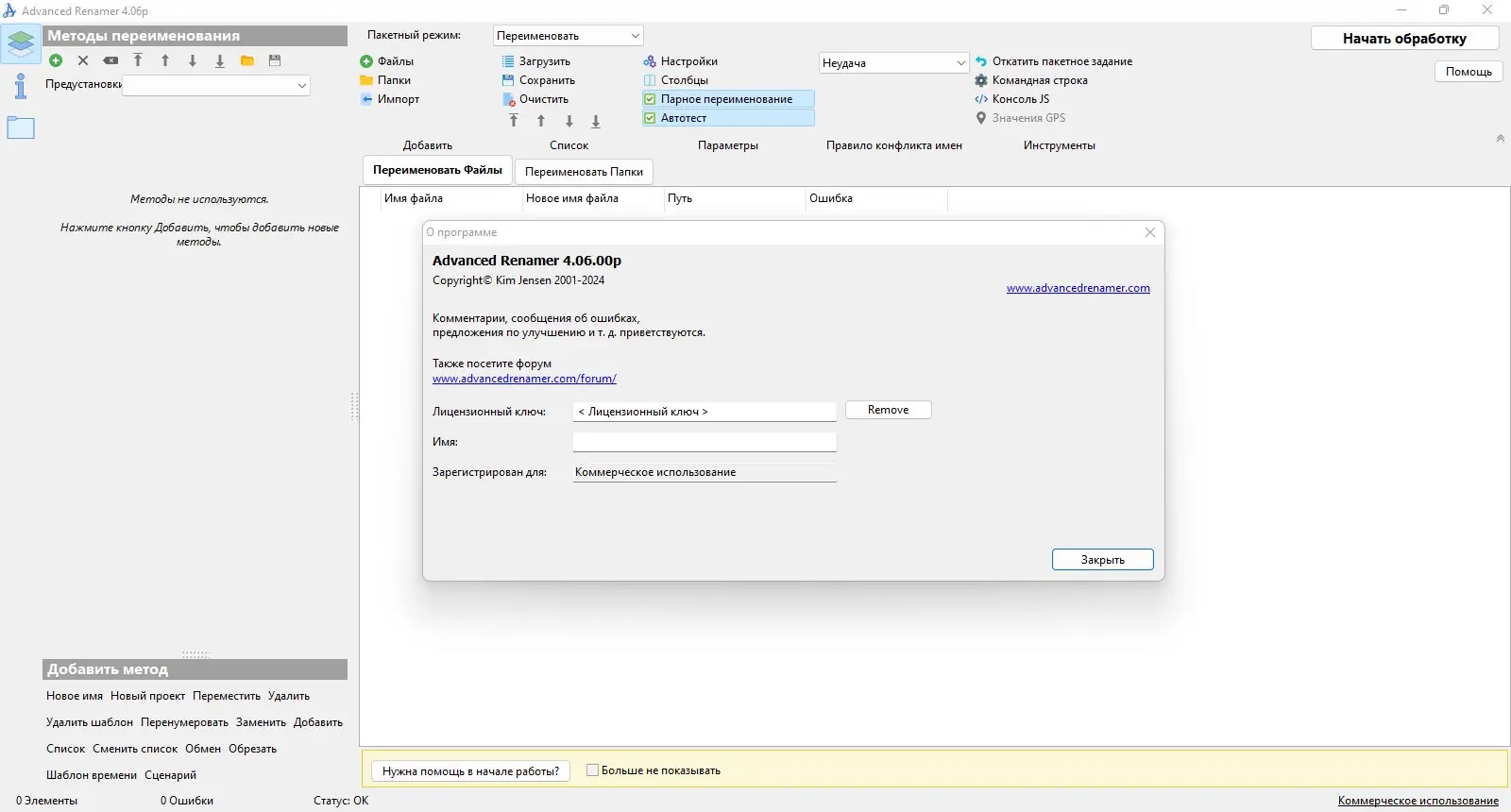
Task: Check the Больше не показывать box
Action: [593, 770]
